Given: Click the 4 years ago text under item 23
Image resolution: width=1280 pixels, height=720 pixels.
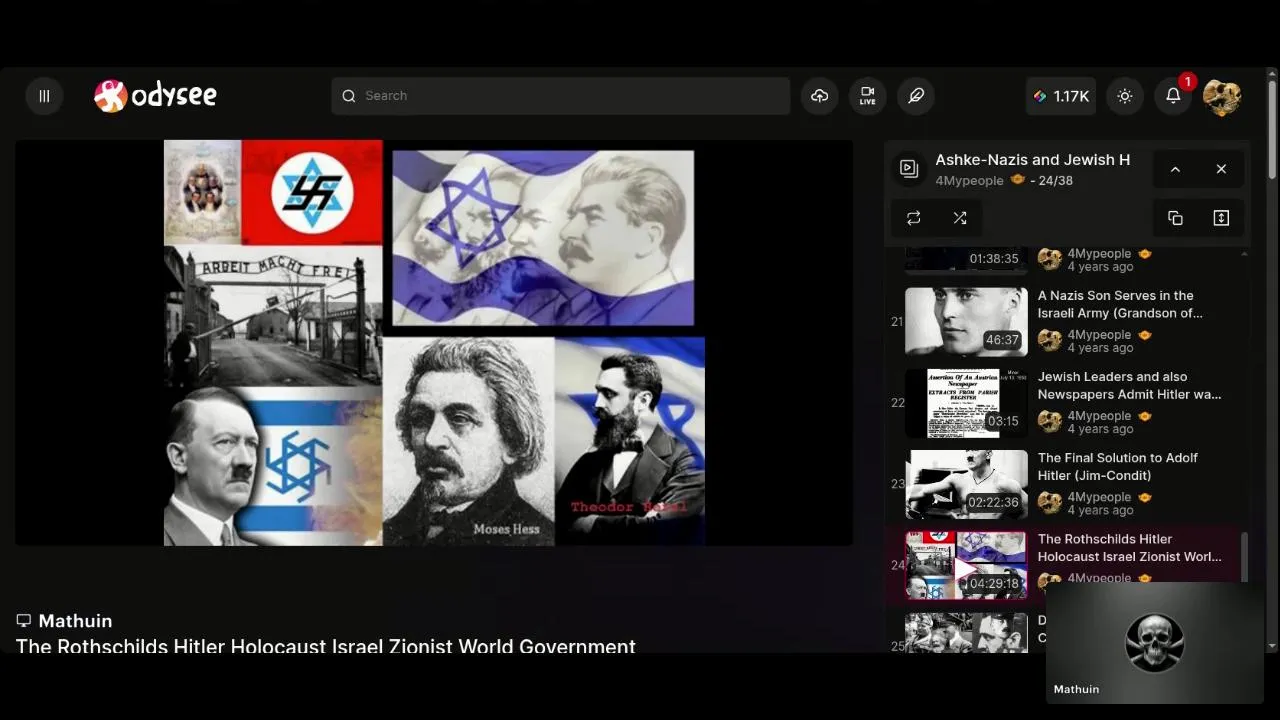Looking at the screenshot, I should click(x=1100, y=510).
